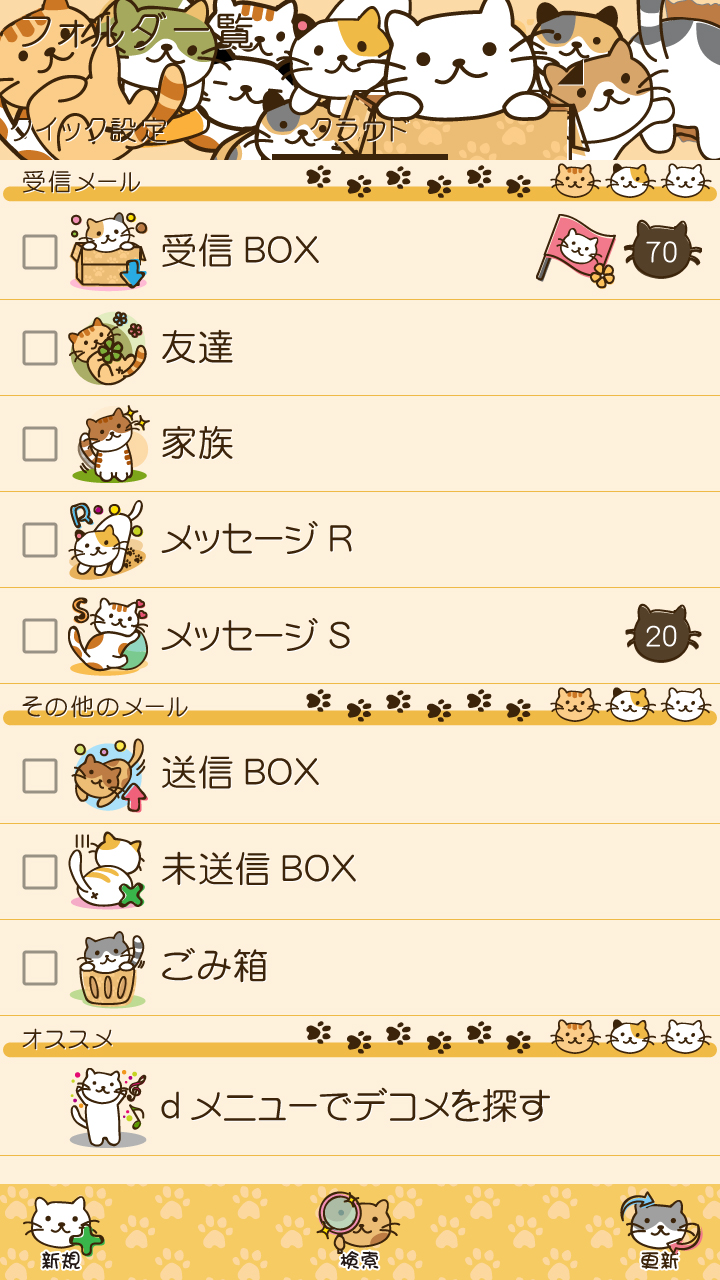Tap the 受信 BOX cat-in-box icon

(x=108, y=251)
